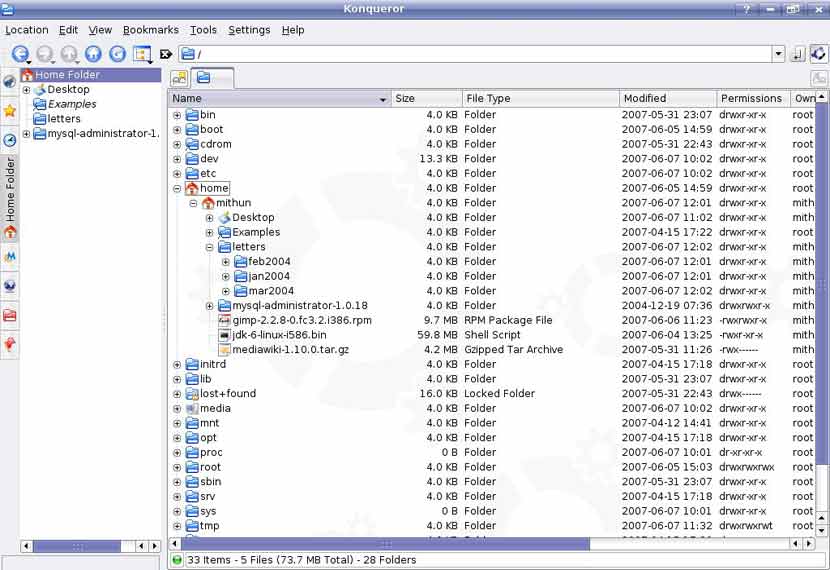Click the mediawiki-1.10.0.tar.gz file icon

point(224,350)
